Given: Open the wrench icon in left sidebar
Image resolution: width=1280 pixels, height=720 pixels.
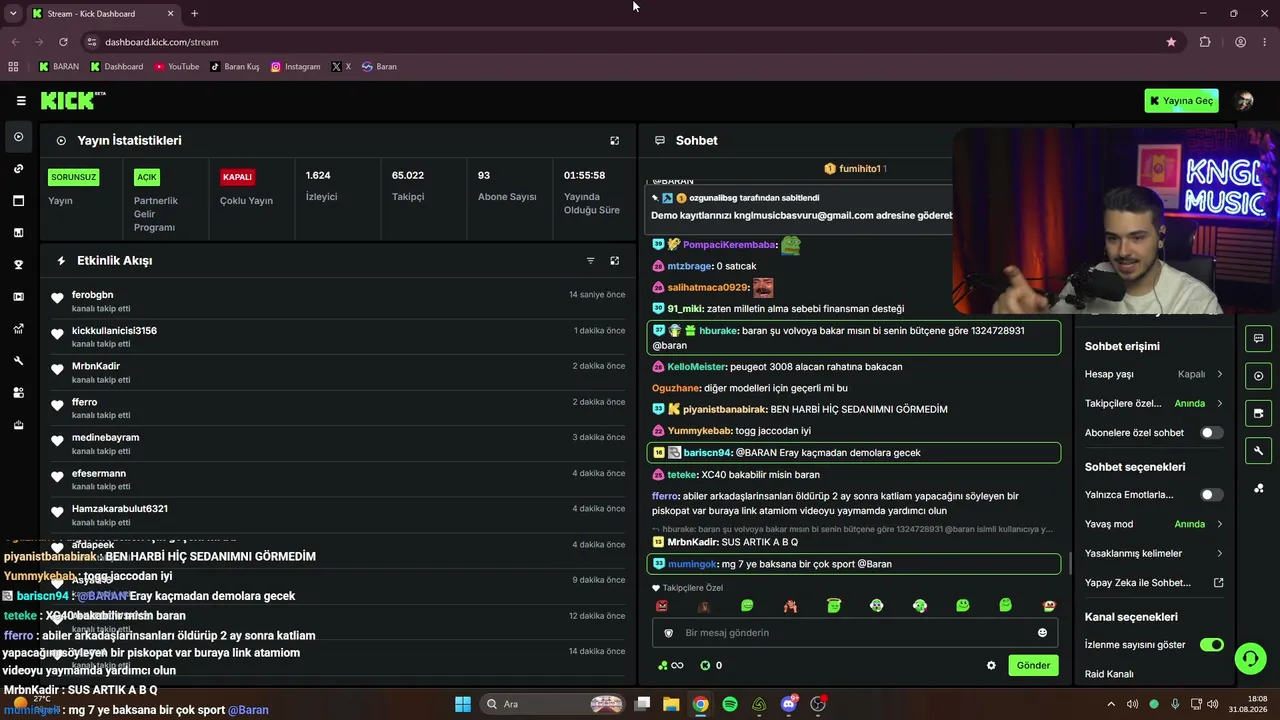Looking at the screenshot, I should click(x=18, y=361).
